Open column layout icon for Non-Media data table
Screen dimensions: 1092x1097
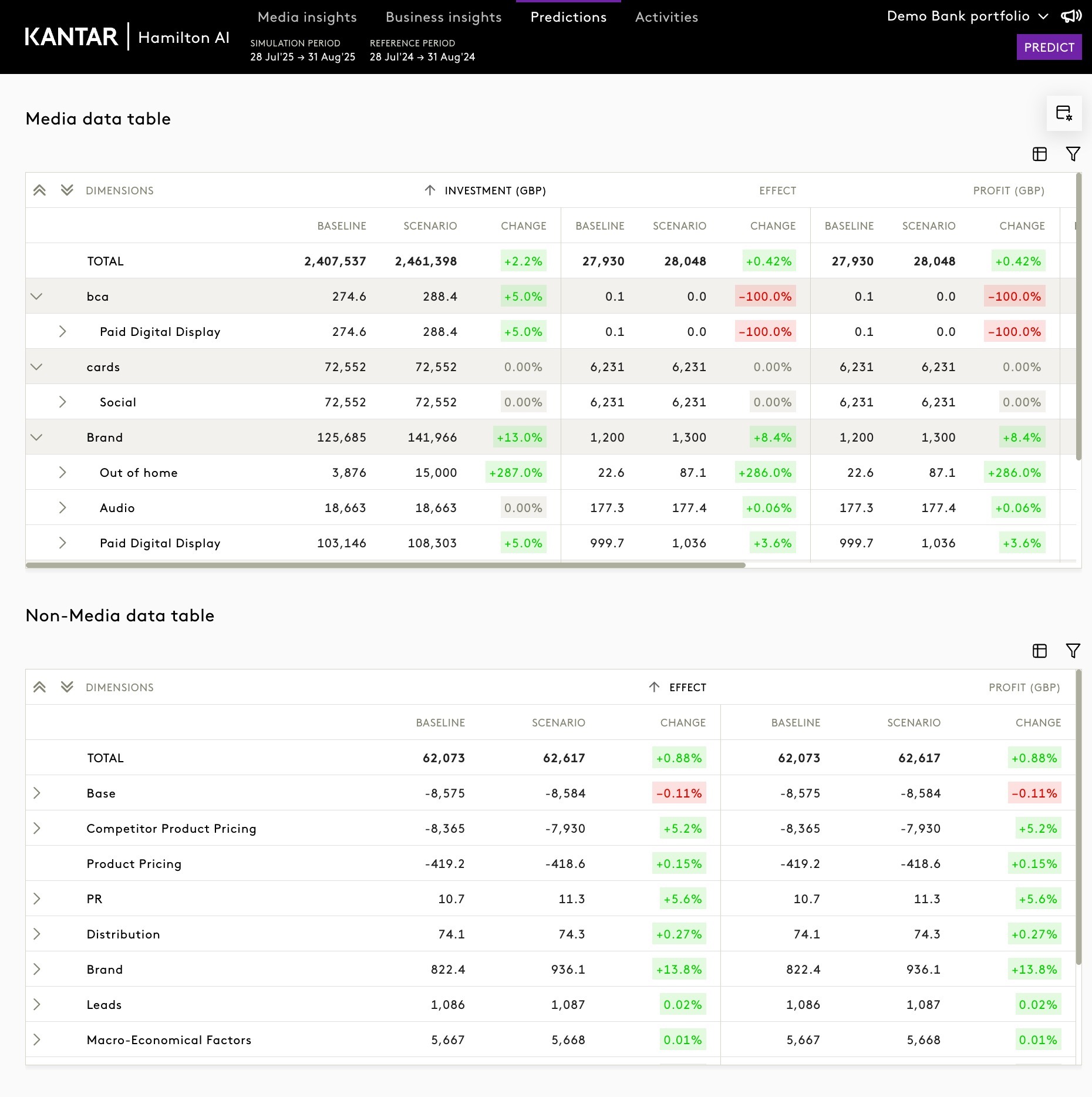pyautogui.click(x=1040, y=651)
